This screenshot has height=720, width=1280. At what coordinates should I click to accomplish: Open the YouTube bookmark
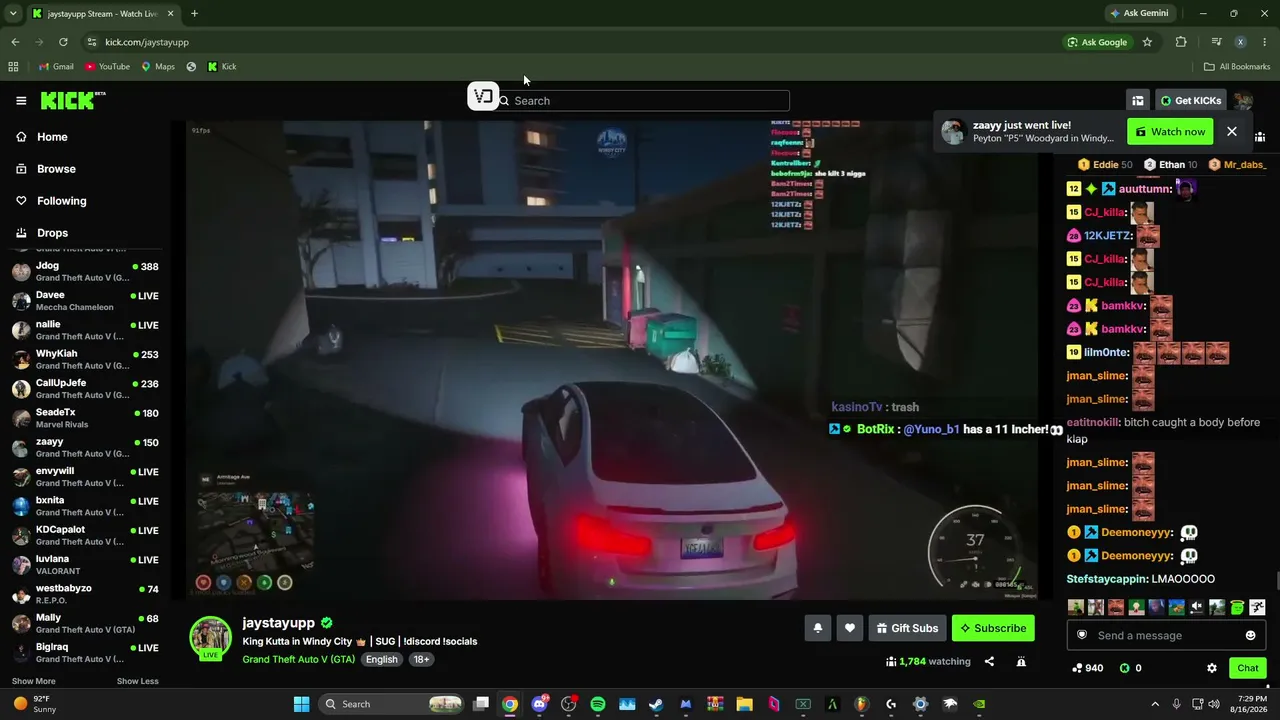pyautogui.click(x=107, y=67)
